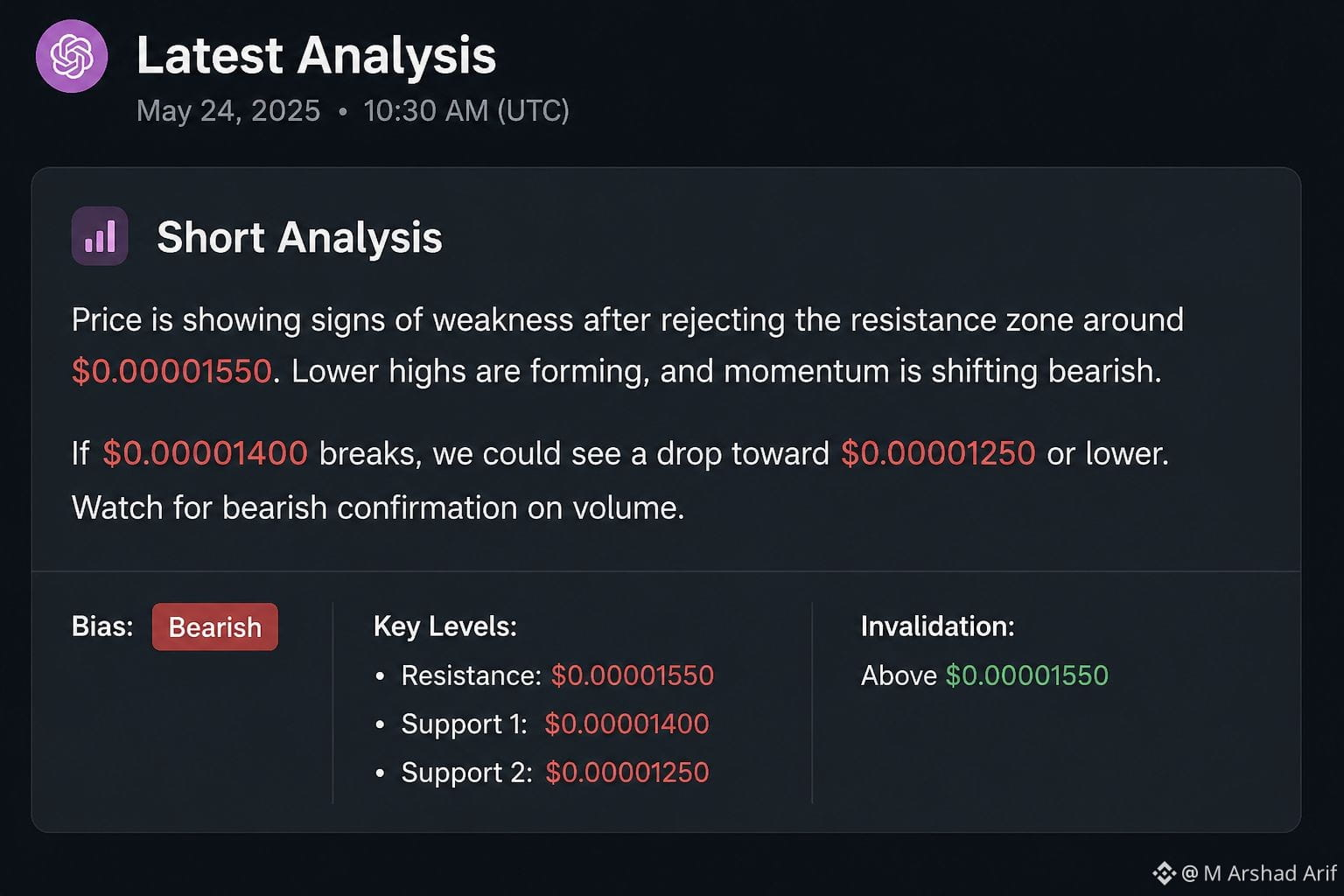Click the green invalidation price $0.00001550
Screen dimensions: 1344x896
tap(1027, 675)
